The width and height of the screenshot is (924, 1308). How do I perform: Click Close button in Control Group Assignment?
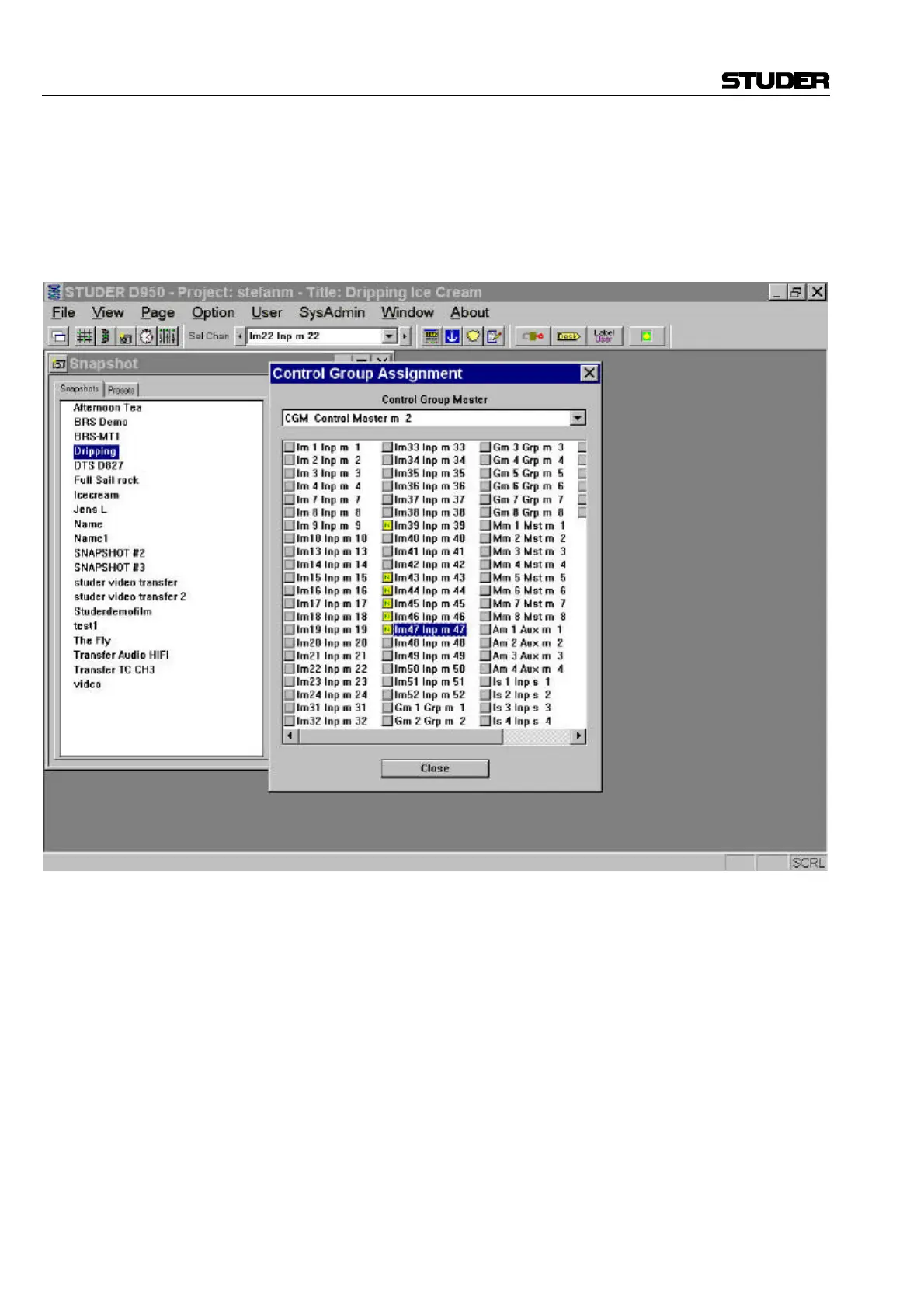[435, 768]
